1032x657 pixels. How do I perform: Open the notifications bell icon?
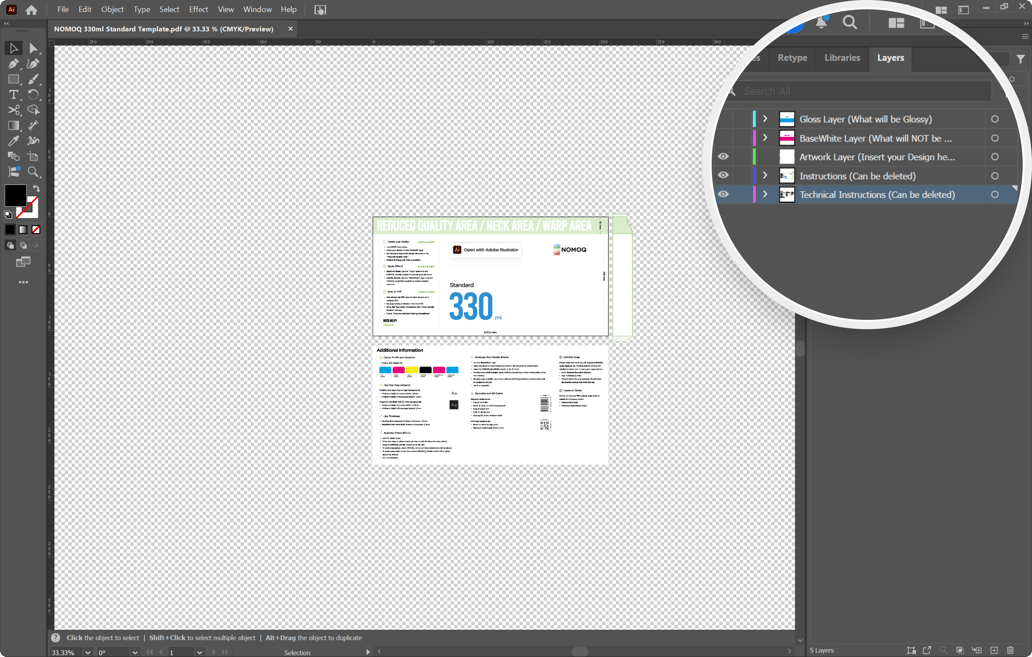pyautogui.click(x=821, y=22)
